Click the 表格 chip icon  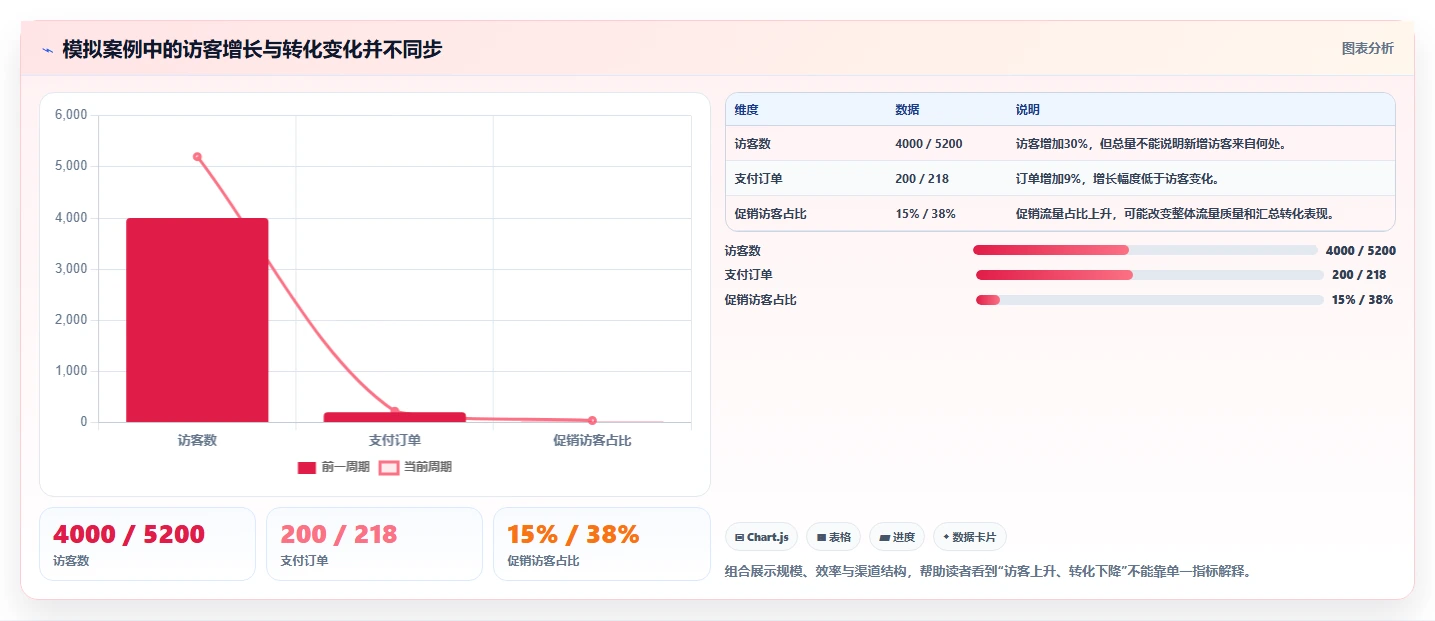[x=821, y=537]
